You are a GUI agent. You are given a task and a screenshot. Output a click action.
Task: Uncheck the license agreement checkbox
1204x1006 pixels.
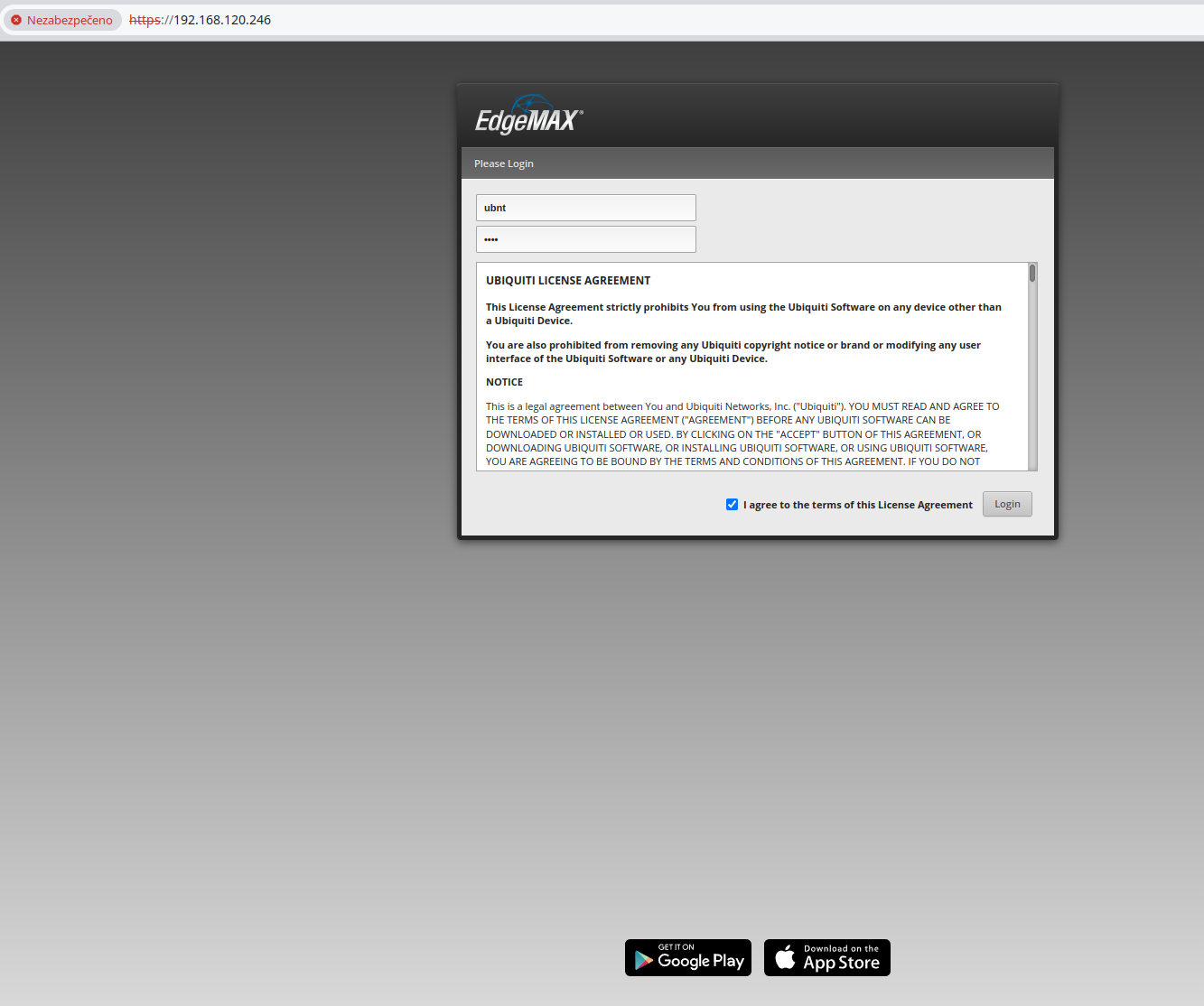point(732,505)
